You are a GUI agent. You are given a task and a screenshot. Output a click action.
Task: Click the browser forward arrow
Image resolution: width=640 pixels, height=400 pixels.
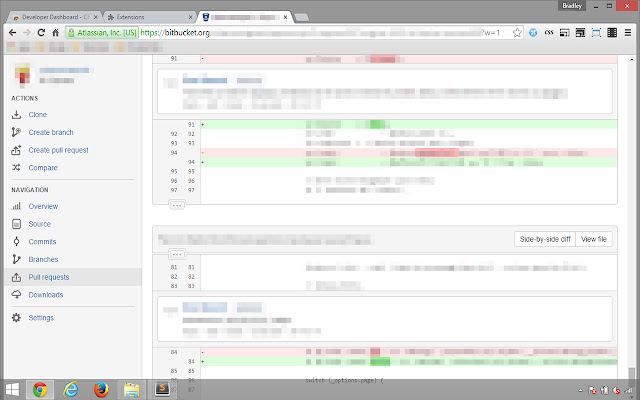[x=27, y=33]
